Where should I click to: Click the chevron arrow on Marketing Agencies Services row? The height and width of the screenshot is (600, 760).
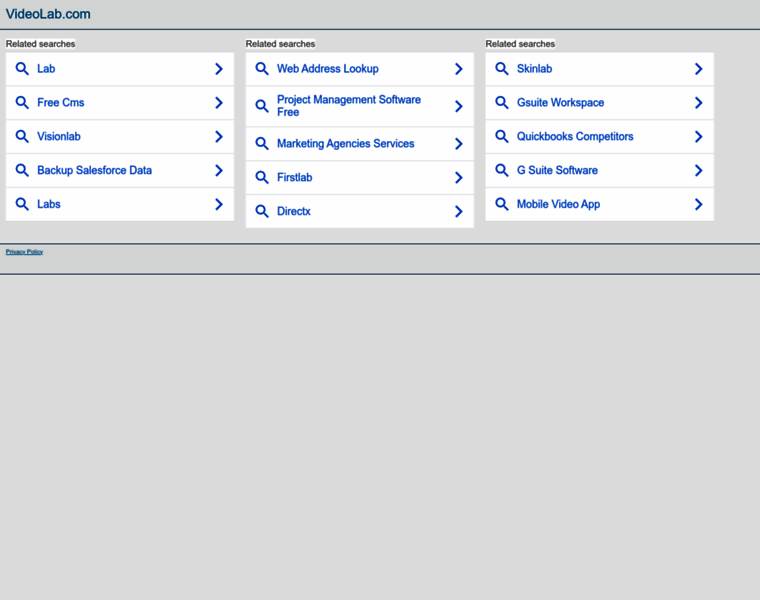point(458,144)
